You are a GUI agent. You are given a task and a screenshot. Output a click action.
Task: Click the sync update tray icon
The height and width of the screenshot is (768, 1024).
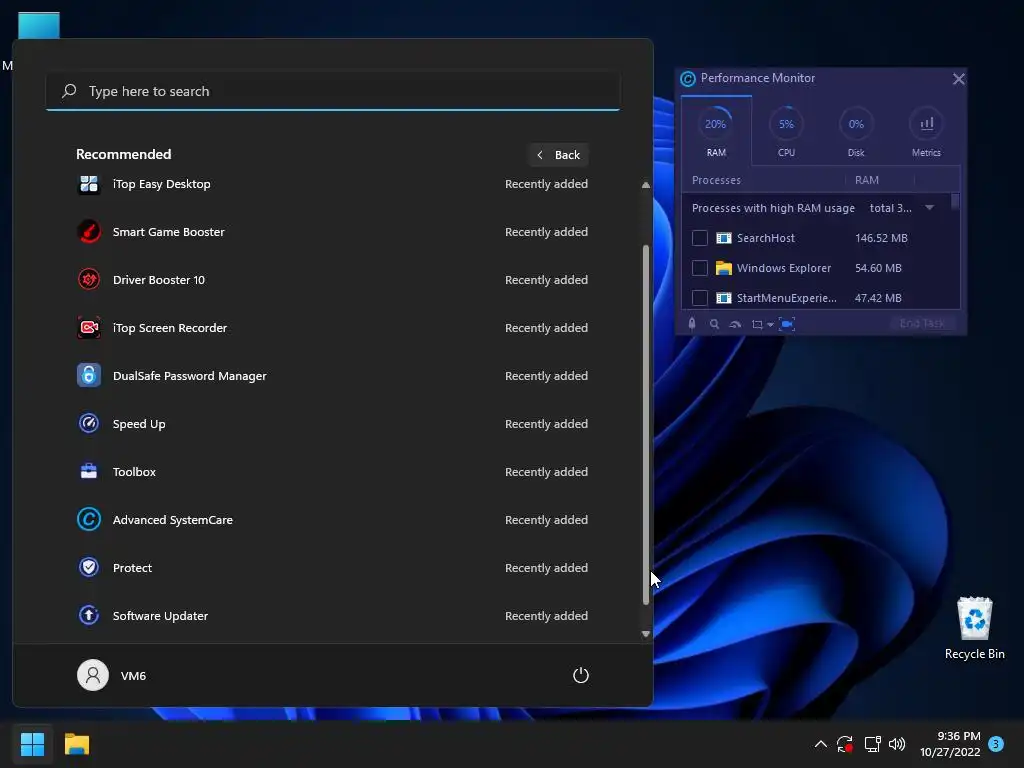845,744
